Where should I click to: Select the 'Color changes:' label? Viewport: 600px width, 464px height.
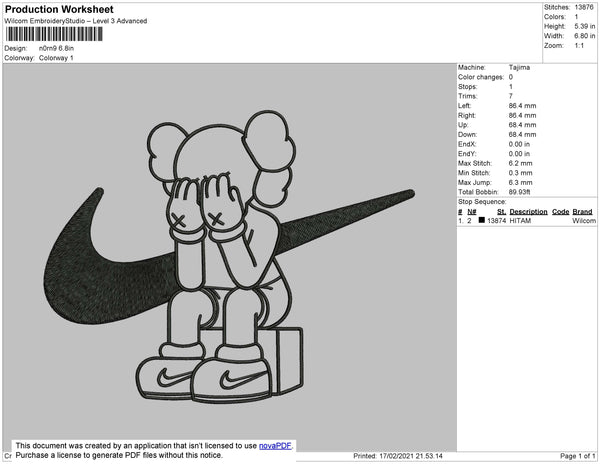[481, 77]
